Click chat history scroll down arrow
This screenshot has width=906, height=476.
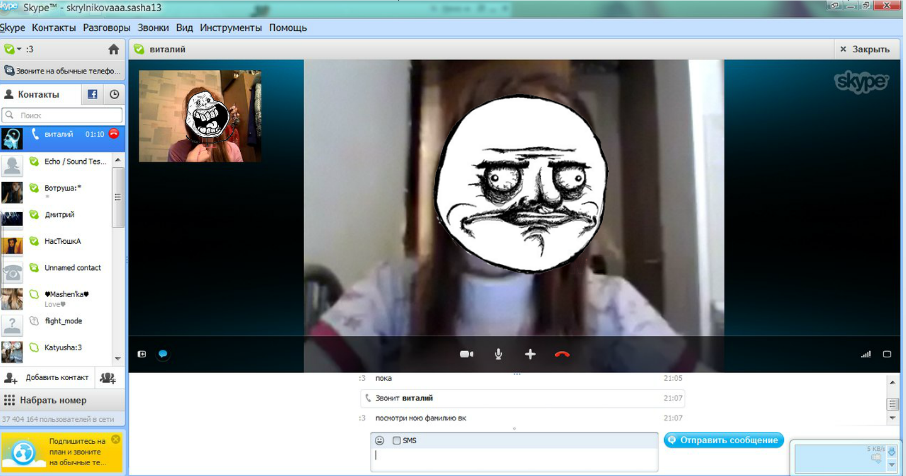(893, 418)
